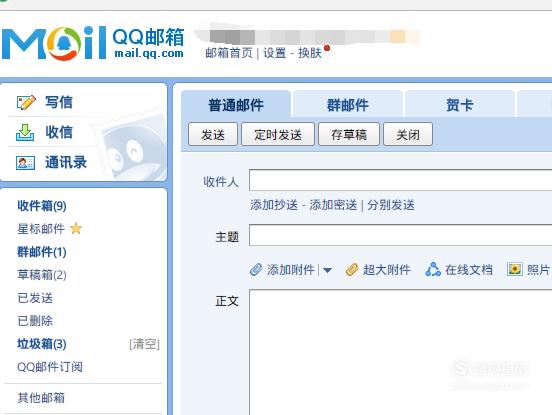The height and width of the screenshot is (415, 552).
Task: Click into the 主题 subject field
Action: (400, 235)
